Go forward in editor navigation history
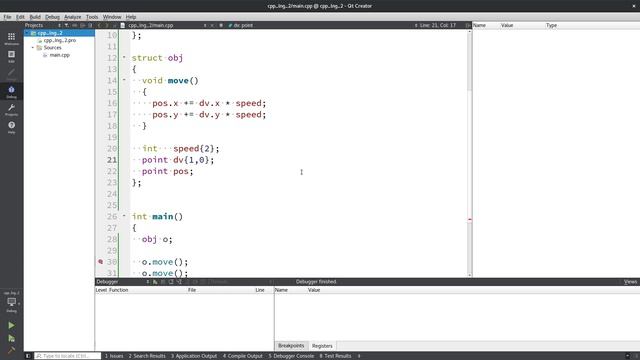The height and width of the screenshot is (360, 640). (x=107, y=25)
